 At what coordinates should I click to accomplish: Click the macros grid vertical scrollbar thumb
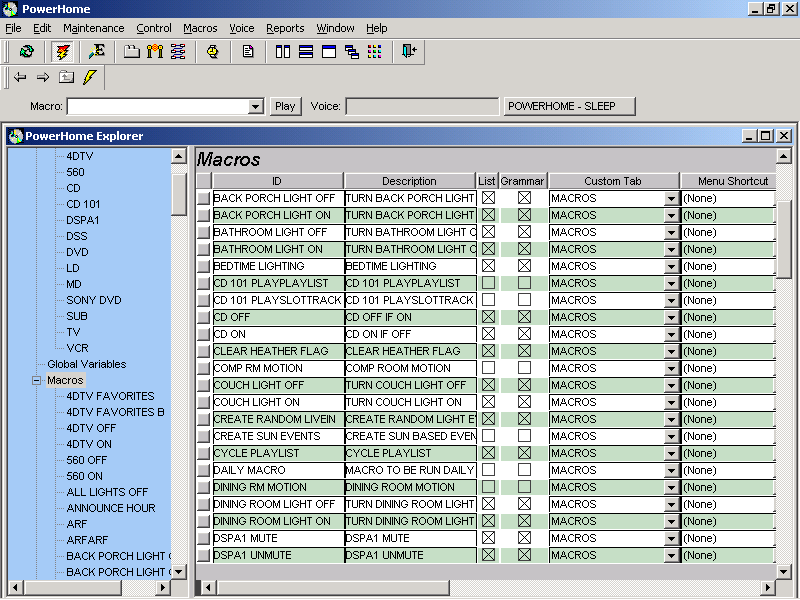pos(784,240)
